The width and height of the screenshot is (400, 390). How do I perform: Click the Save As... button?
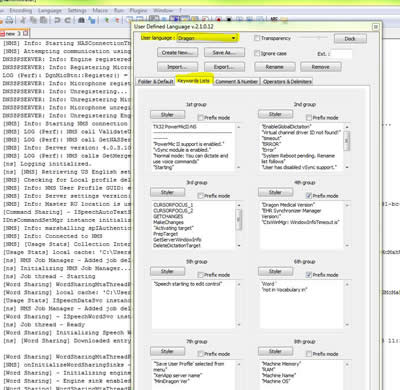coord(224,53)
